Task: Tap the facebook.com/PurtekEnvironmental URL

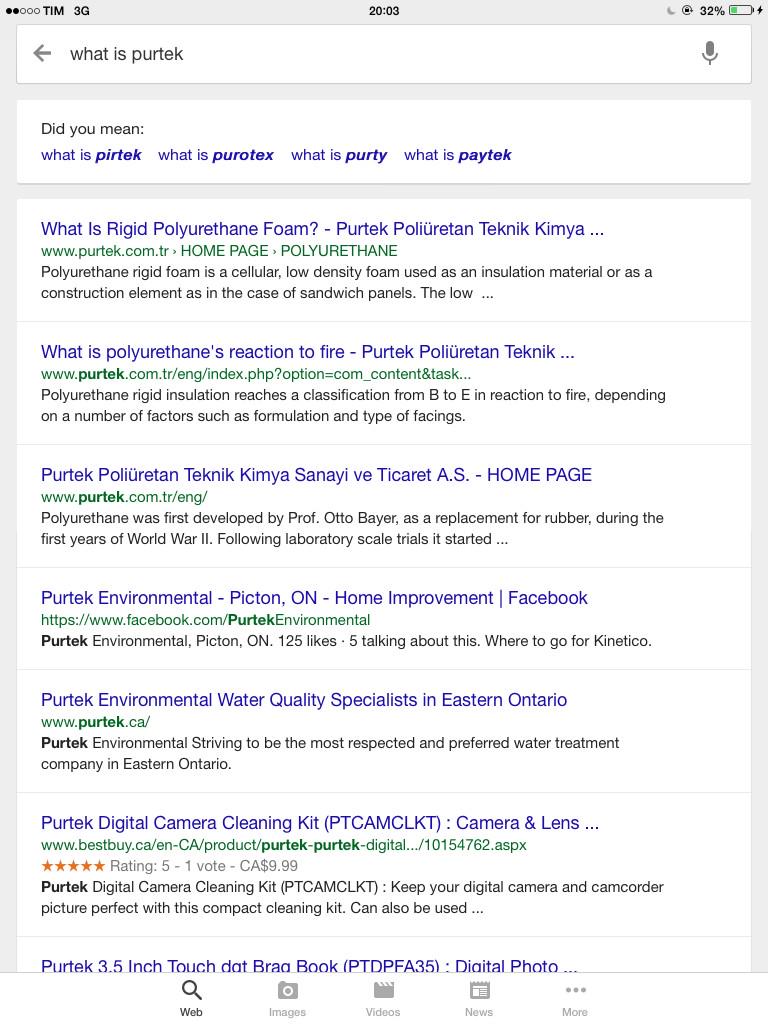Action: [x=205, y=620]
